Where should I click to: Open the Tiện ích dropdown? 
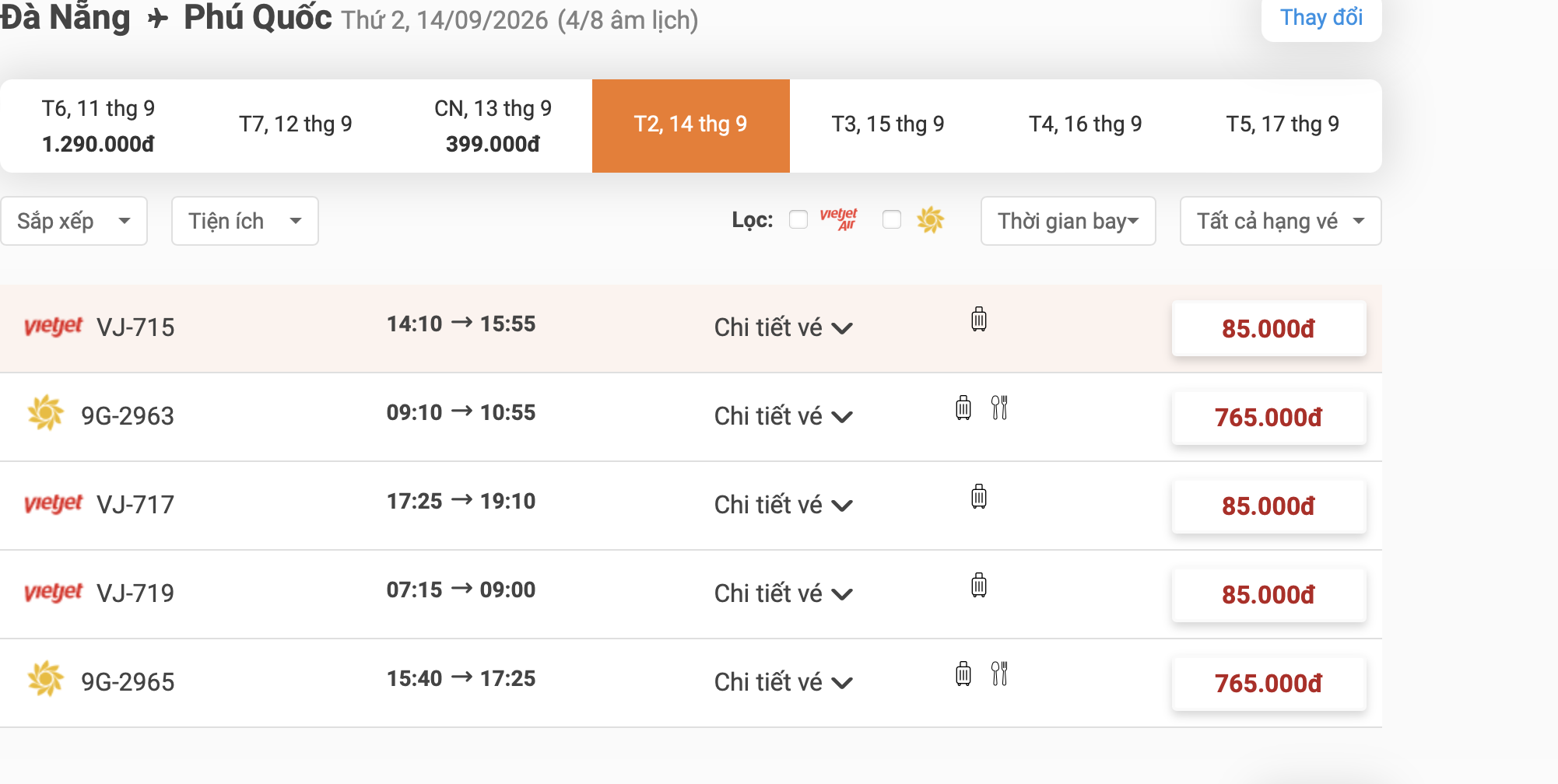point(245,221)
